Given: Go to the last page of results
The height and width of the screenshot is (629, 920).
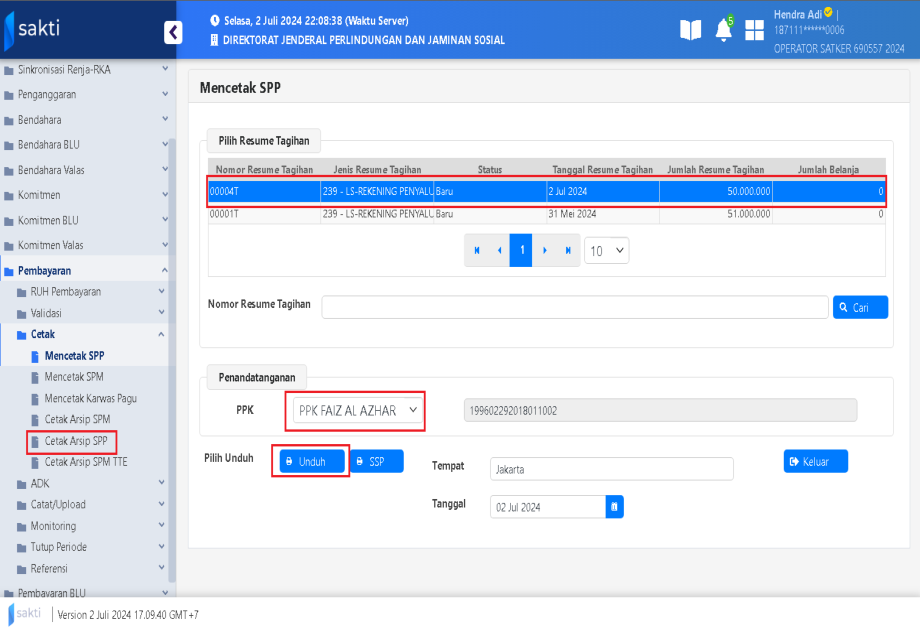Looking at the screenshot, I should tap(568, 251).
